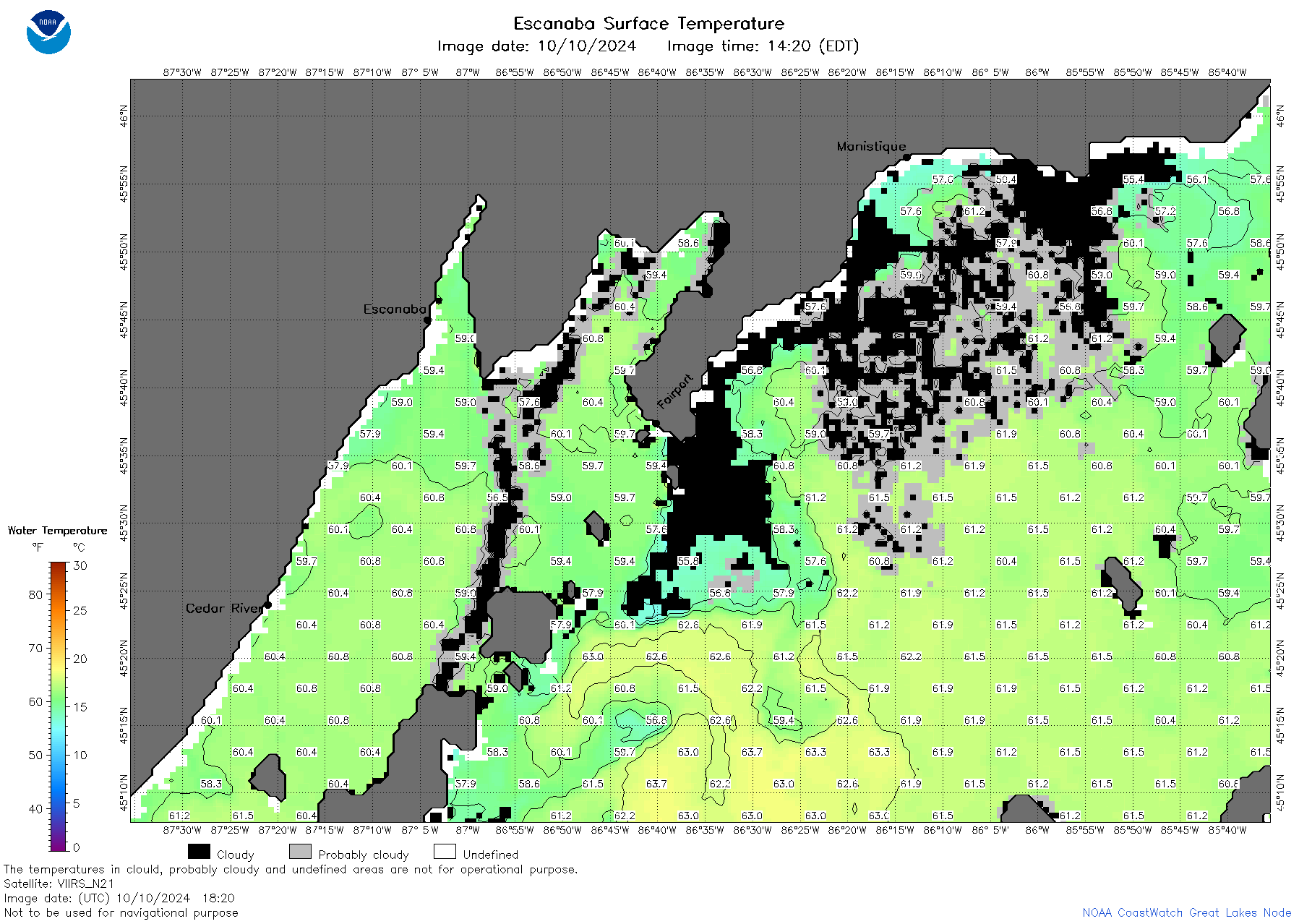The height and width of the screenshot is (924, 1299).
Task: Click the 'Image time: 14:20 (EDT)' text
Action: tap(763, 46)
